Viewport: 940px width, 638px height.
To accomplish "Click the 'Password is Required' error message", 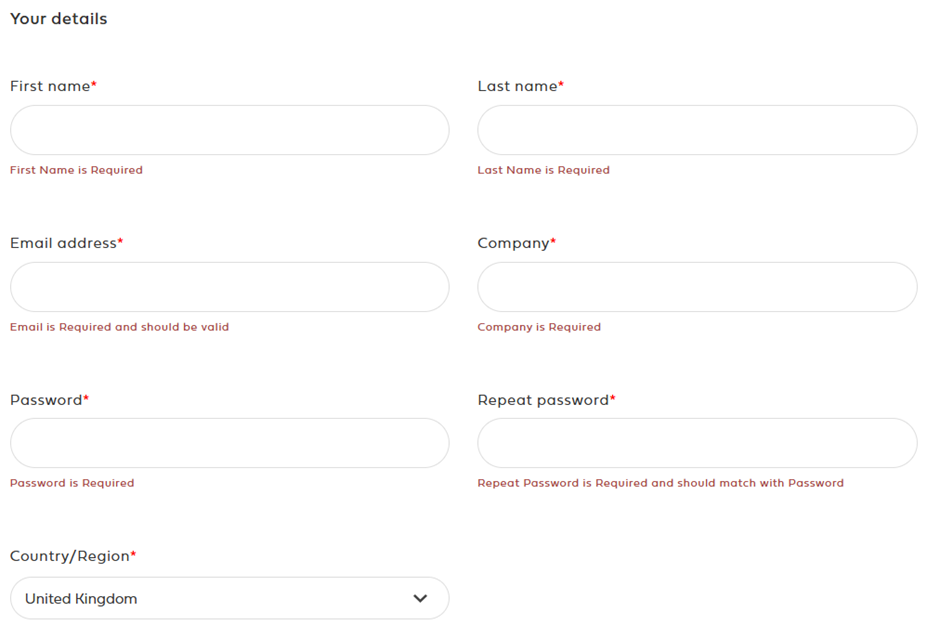I will pos(72,483).
